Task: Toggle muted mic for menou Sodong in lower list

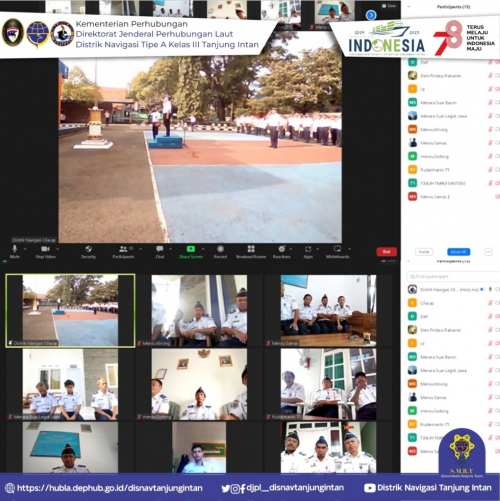Action: [x=490, y=411]
